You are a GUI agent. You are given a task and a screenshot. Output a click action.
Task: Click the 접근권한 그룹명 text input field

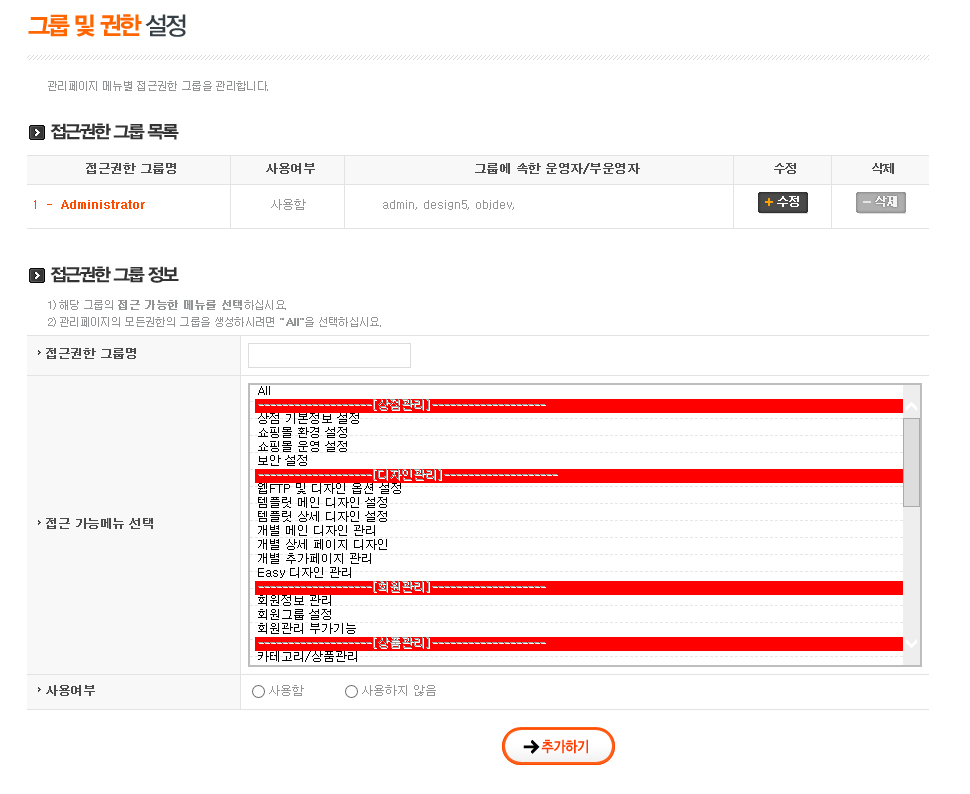point(329,356)
